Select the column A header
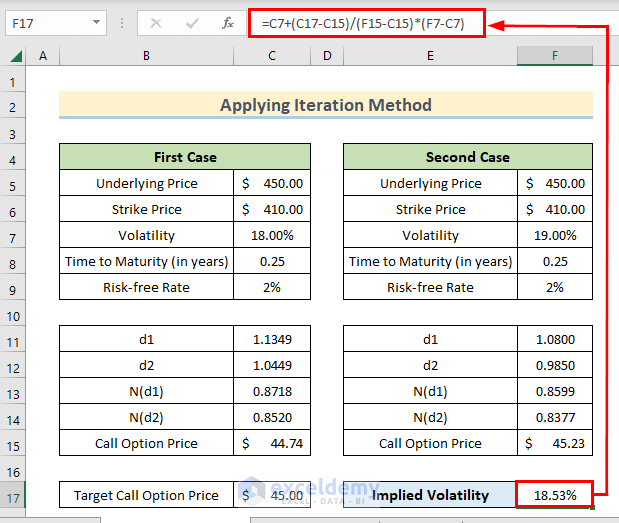Viewport: 619px width, 523px height. click(x=43, y=57)
